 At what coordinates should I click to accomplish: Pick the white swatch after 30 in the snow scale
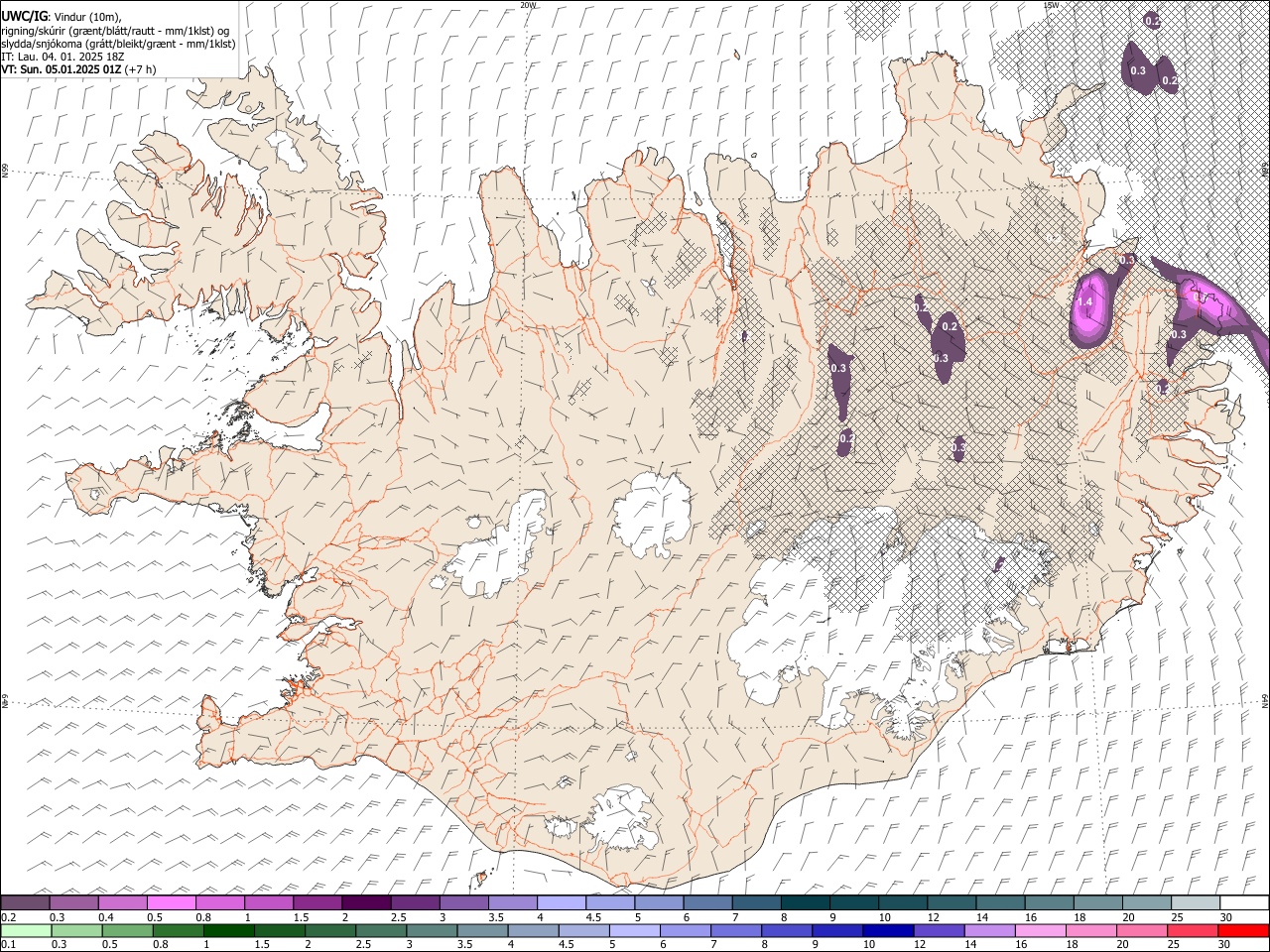point(1244,902)
